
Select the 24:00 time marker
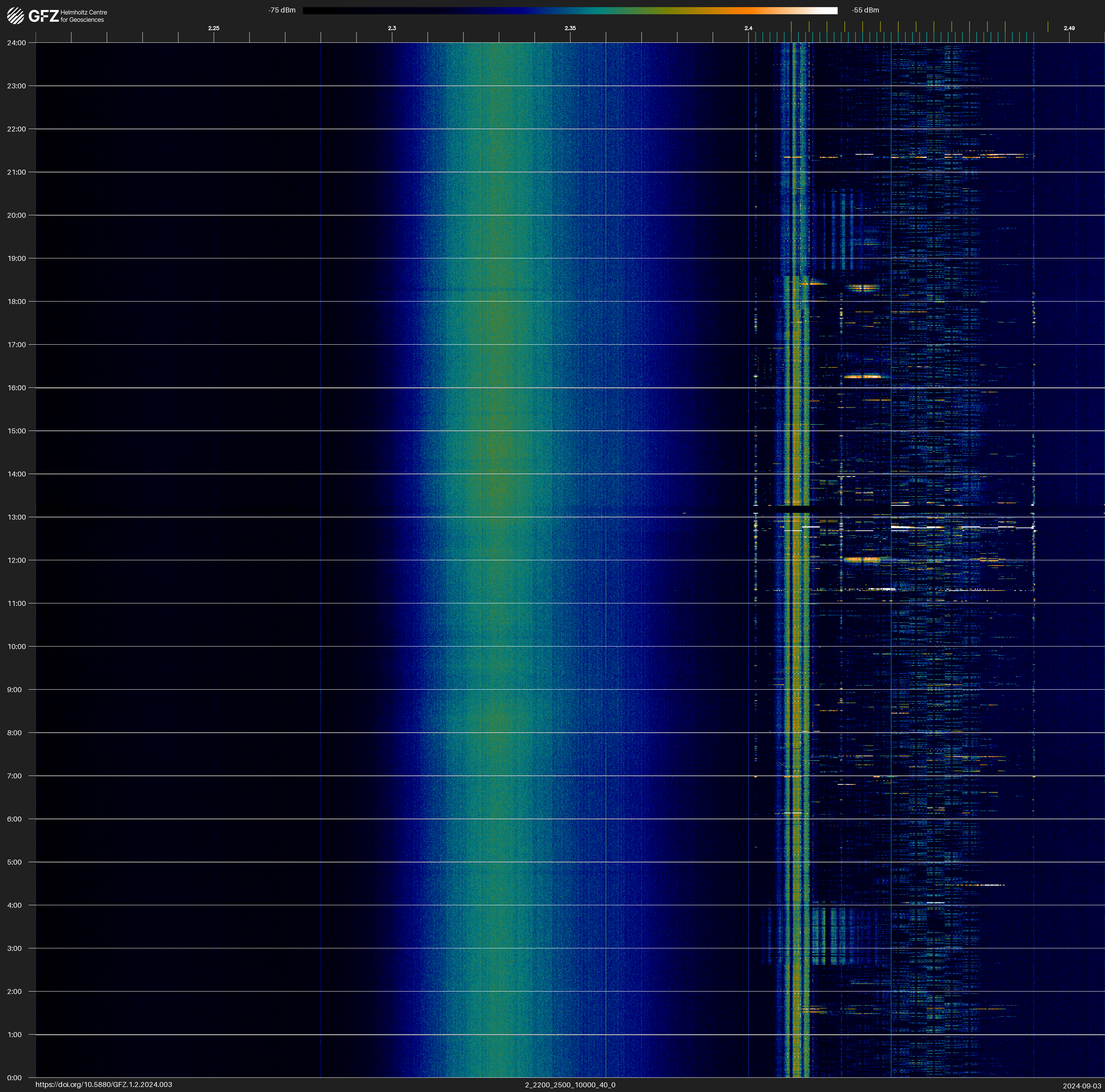click(16, 43)
